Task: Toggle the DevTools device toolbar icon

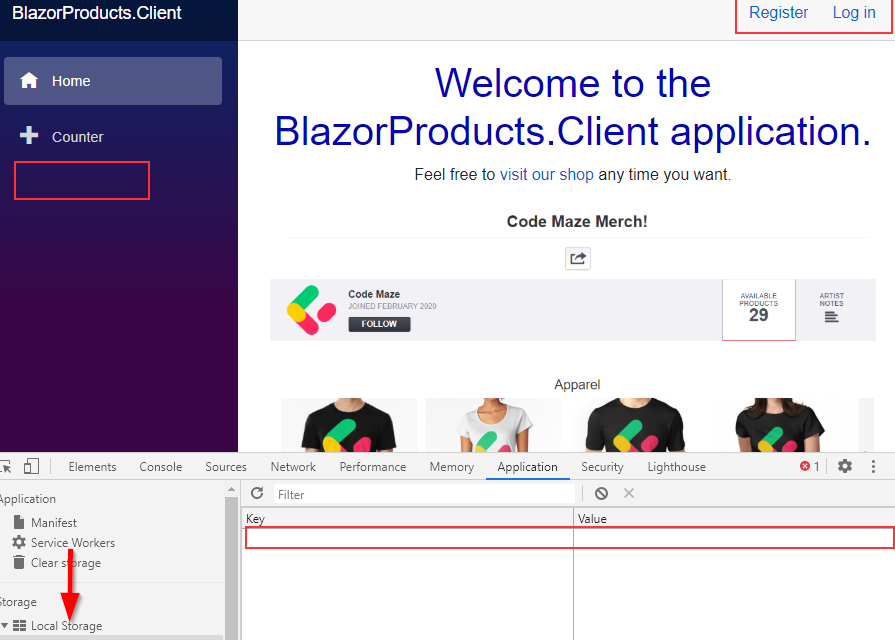Action: [x=31, y=467]
